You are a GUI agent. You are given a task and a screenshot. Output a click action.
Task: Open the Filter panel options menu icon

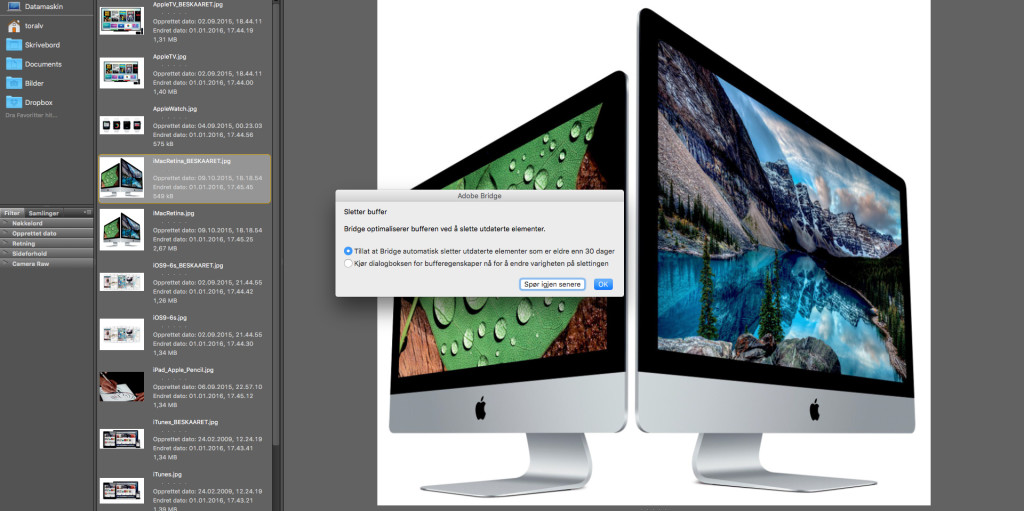(87, 213)
